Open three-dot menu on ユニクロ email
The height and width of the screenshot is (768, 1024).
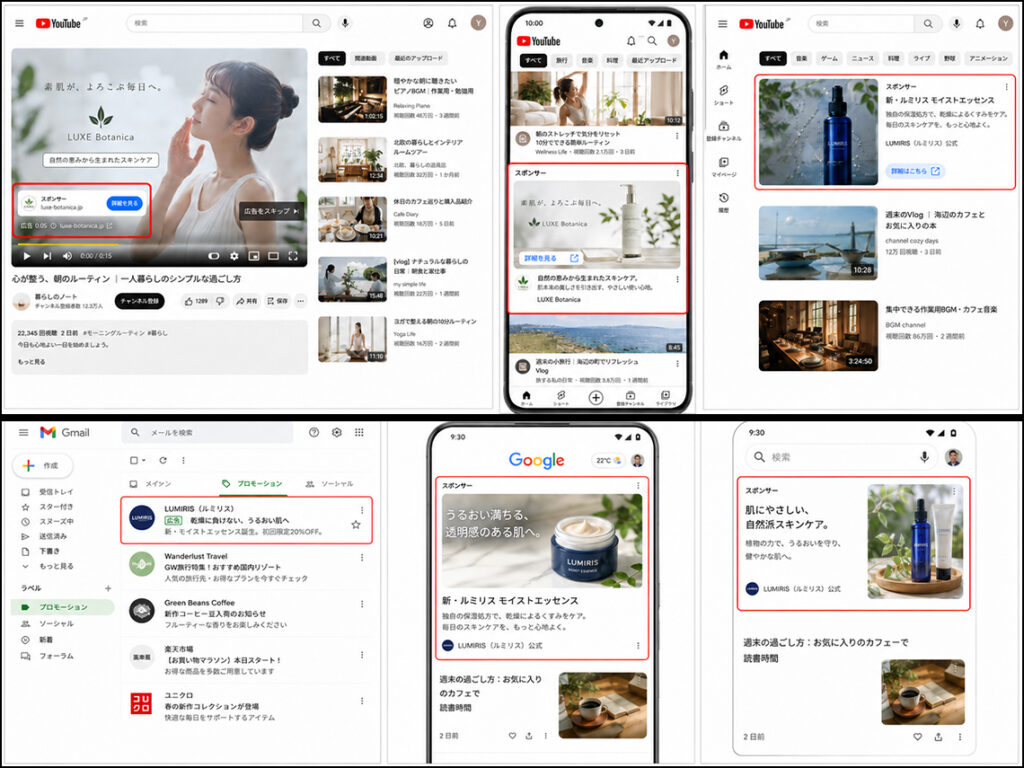click(362, 701)
